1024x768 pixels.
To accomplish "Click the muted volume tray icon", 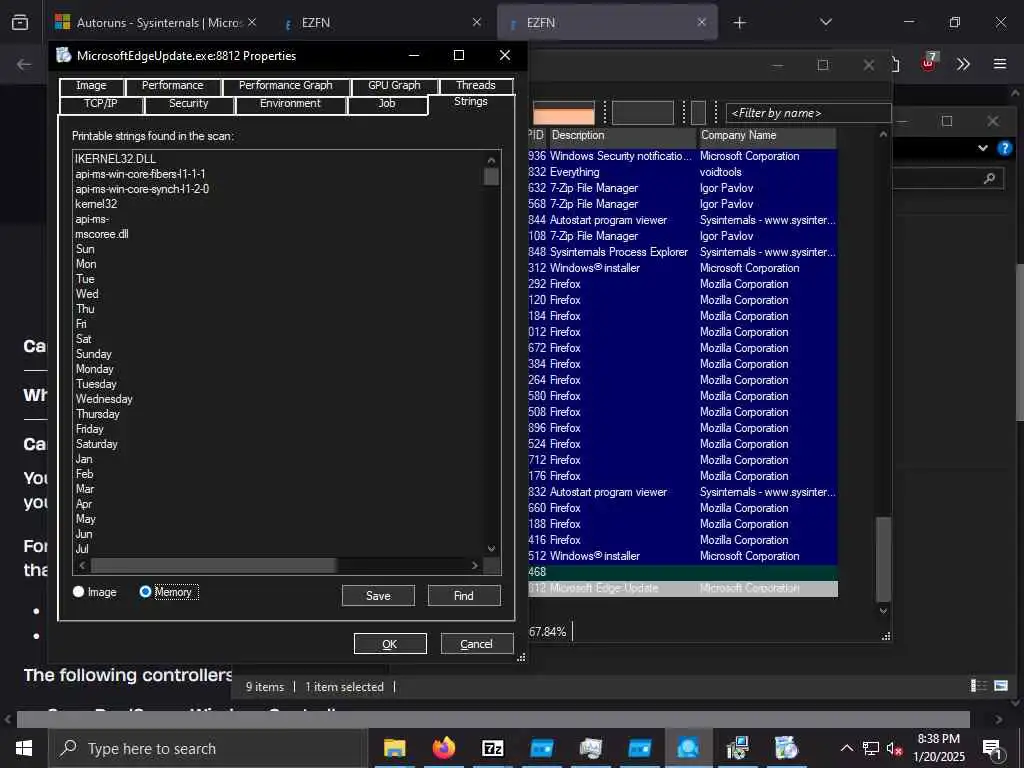I will (x=894, y=749).
